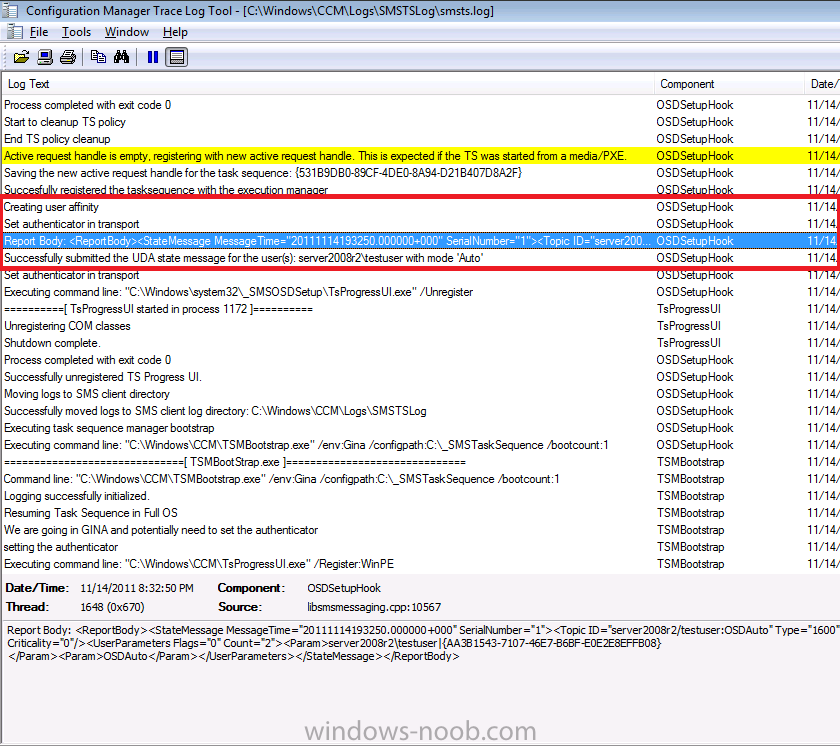Click the Thread value 1648 (0x670)
The height and width of the screenshot is (746, 840).
(x=112, y=607)
